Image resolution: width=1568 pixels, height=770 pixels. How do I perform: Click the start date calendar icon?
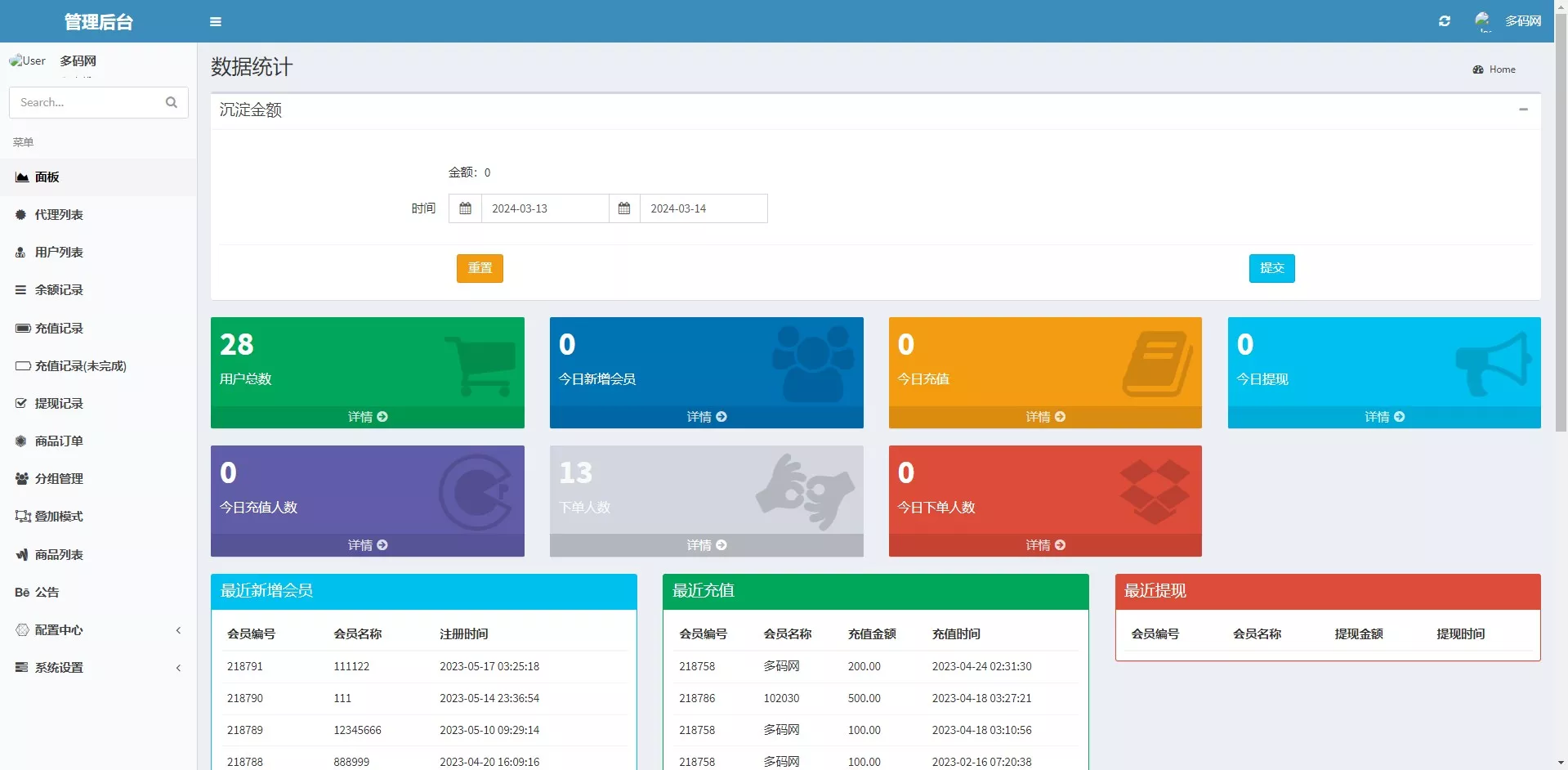click(x=465, y=208)
